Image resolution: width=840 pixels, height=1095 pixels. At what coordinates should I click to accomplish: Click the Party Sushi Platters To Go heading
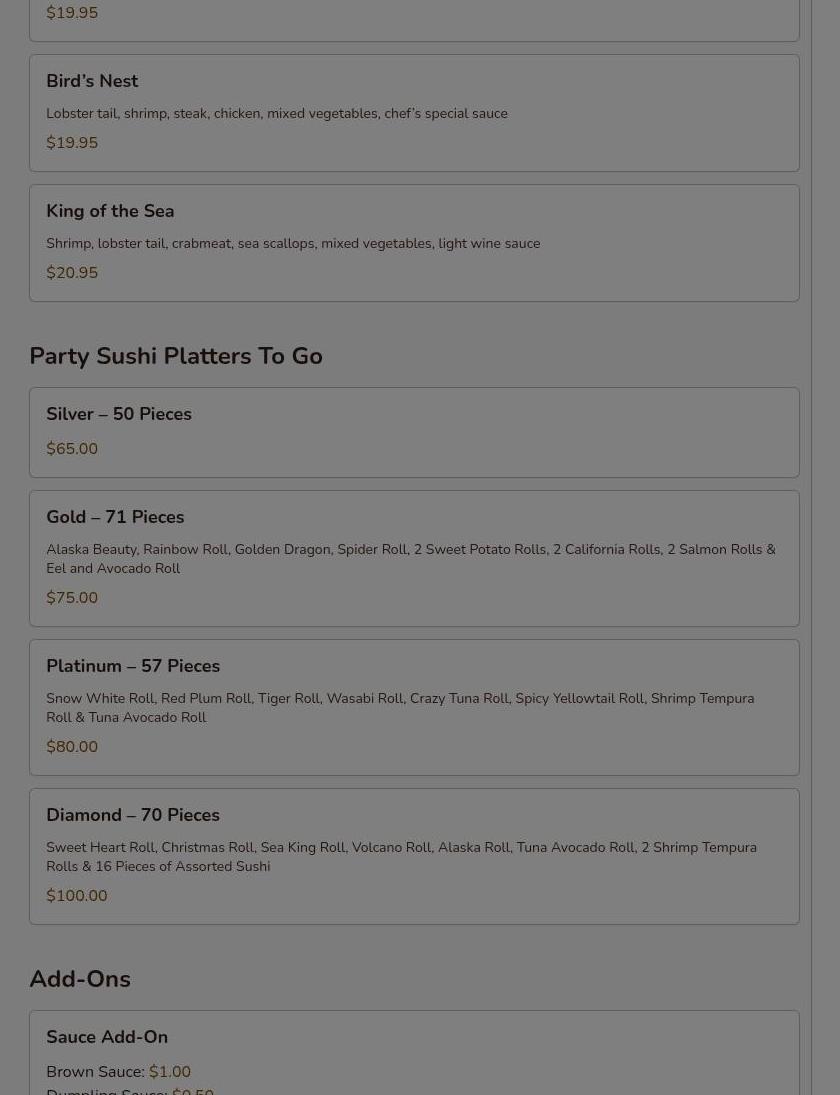tap(176, 356)
